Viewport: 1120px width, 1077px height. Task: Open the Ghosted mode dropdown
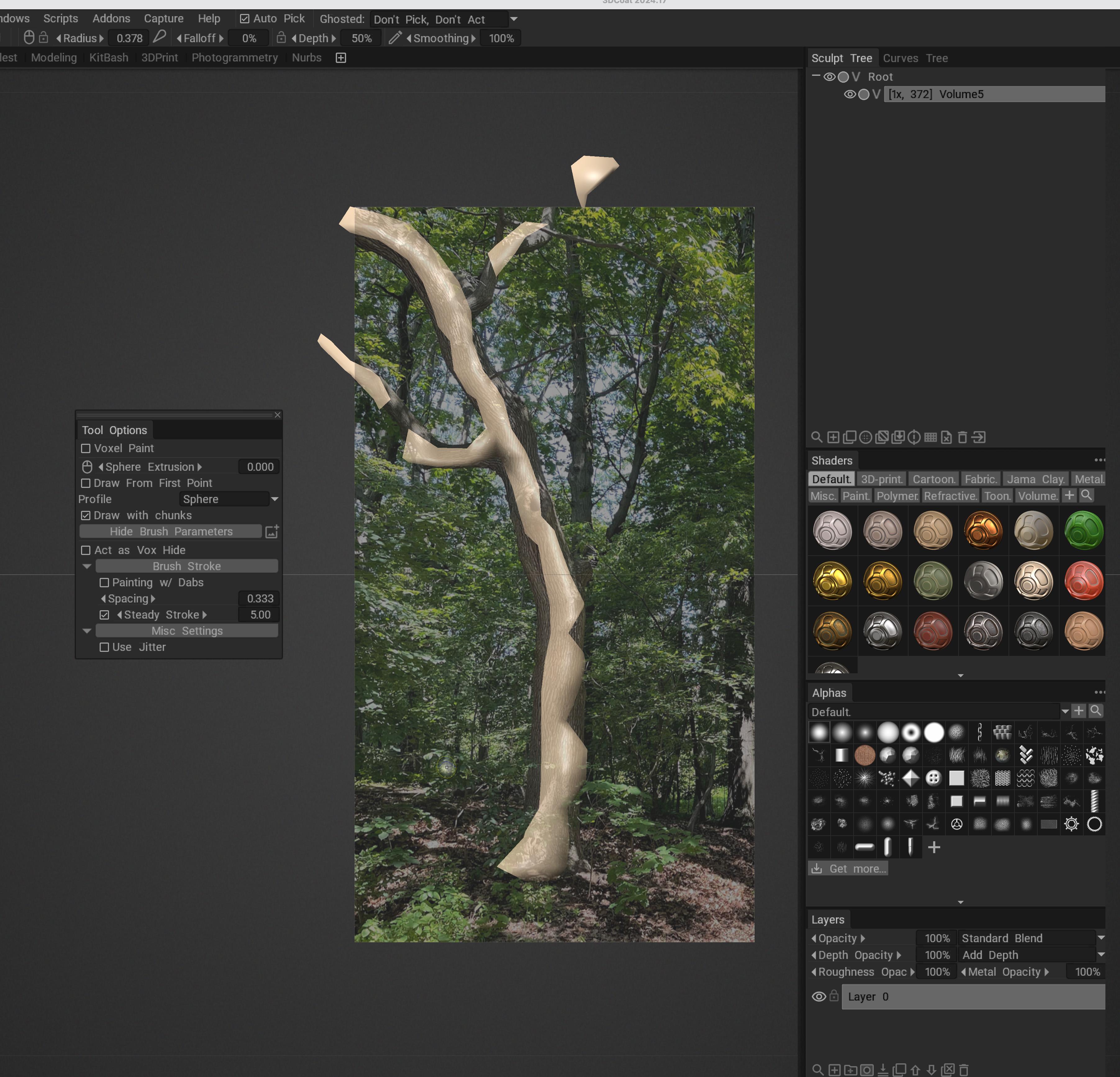pyautogui.click(x=514, y=19)
